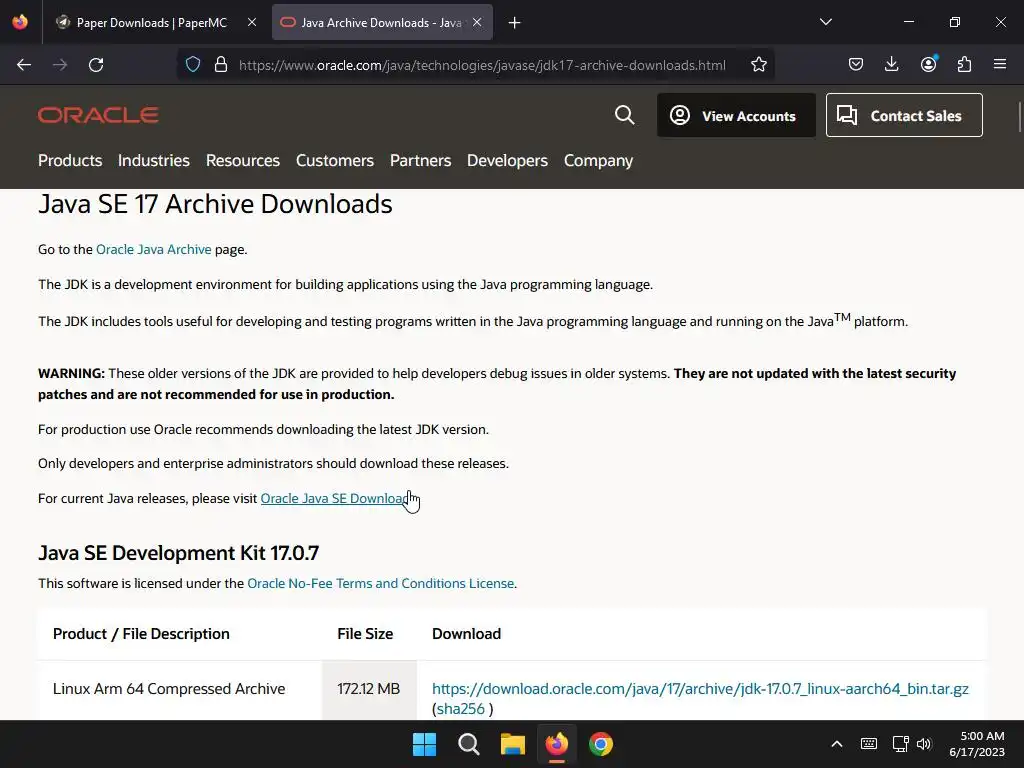
Task: Open a new tab with the plus button
Action: pos(515,23)
